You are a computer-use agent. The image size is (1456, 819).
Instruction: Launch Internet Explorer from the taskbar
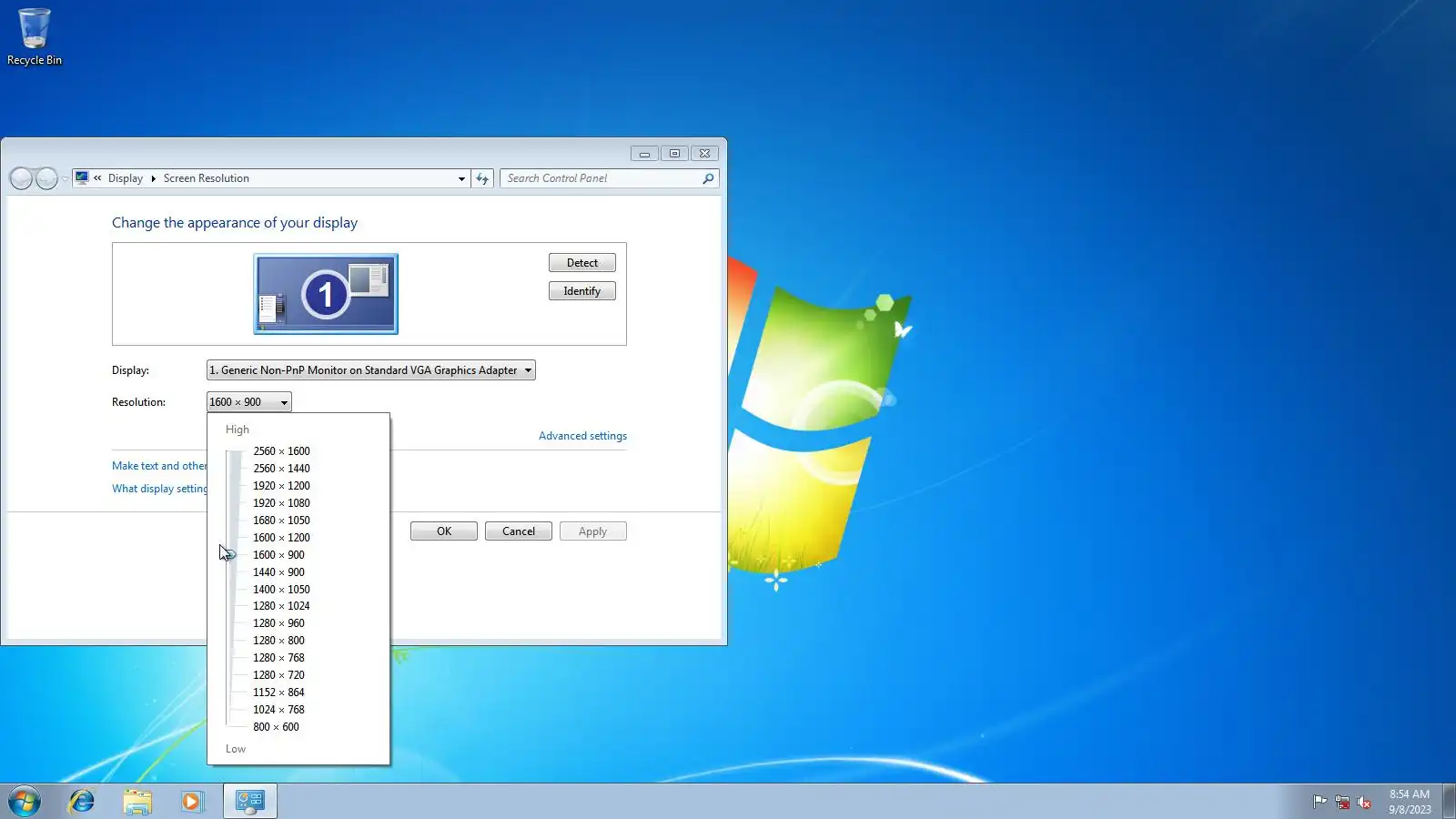pos(82,802)
